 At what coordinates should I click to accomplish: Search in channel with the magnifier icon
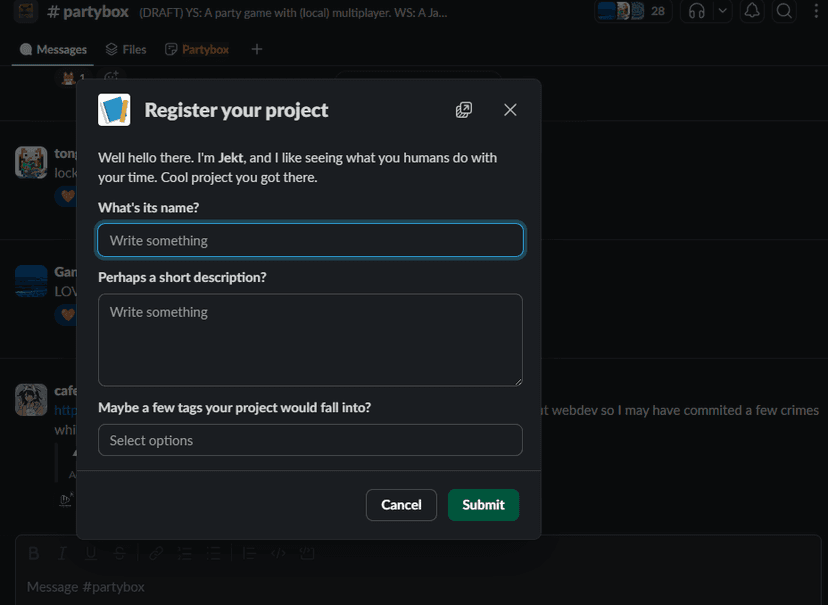pyautogui.click(x=785, y=11)
